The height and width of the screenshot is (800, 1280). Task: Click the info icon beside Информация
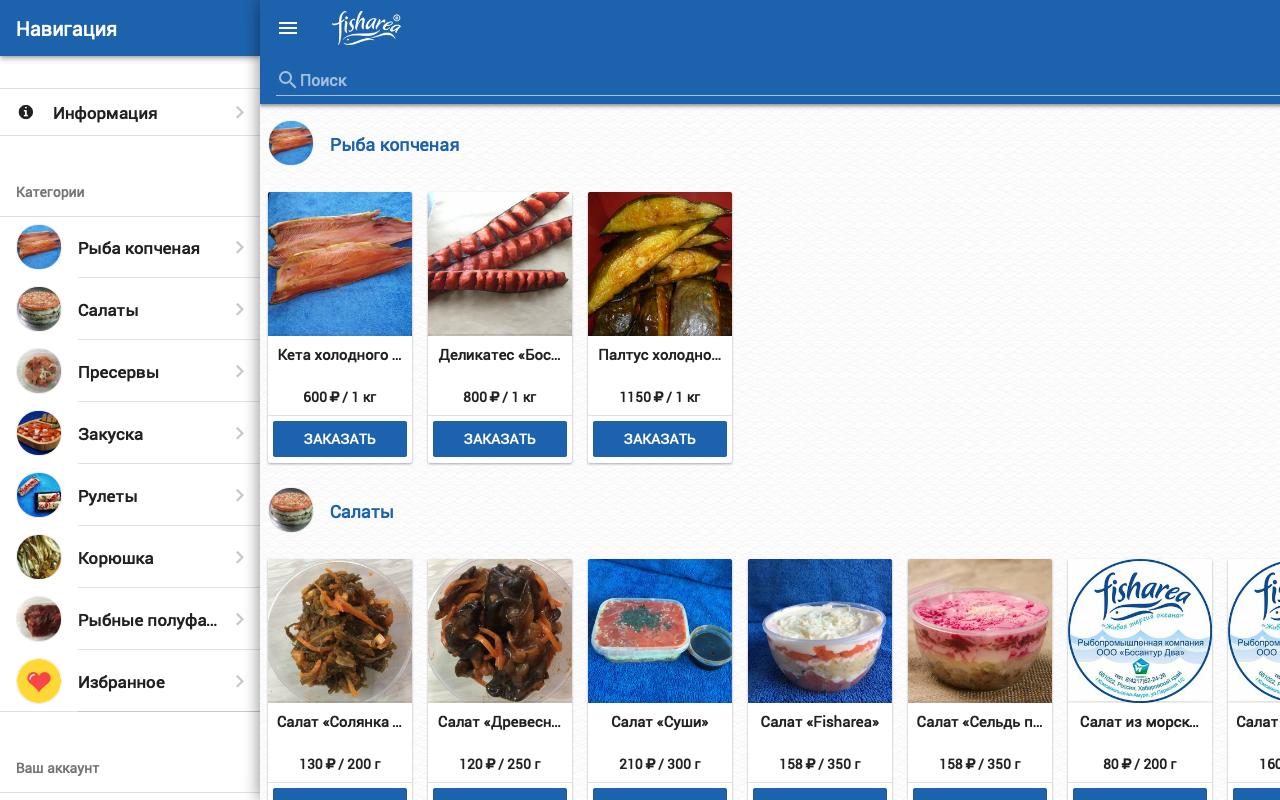(x=26, y=112)
